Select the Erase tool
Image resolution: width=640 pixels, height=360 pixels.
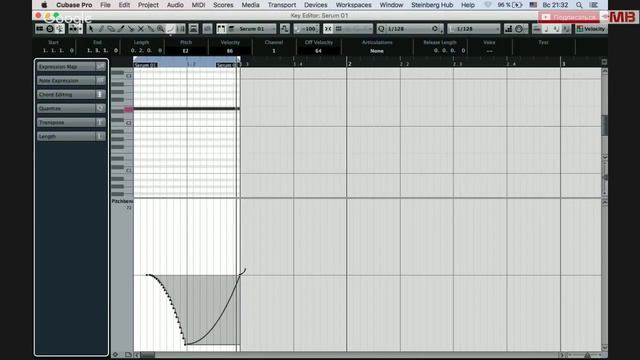coord(111,29)
